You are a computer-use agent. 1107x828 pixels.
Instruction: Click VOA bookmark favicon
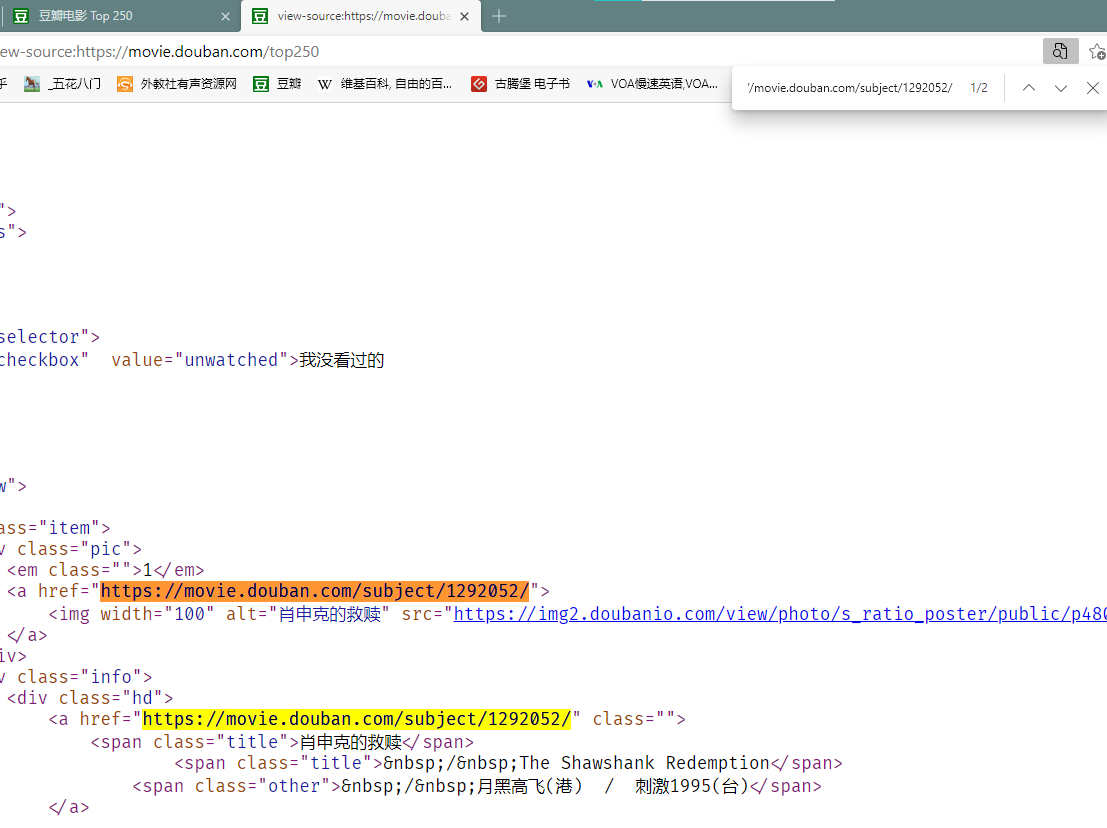point(594,84)
